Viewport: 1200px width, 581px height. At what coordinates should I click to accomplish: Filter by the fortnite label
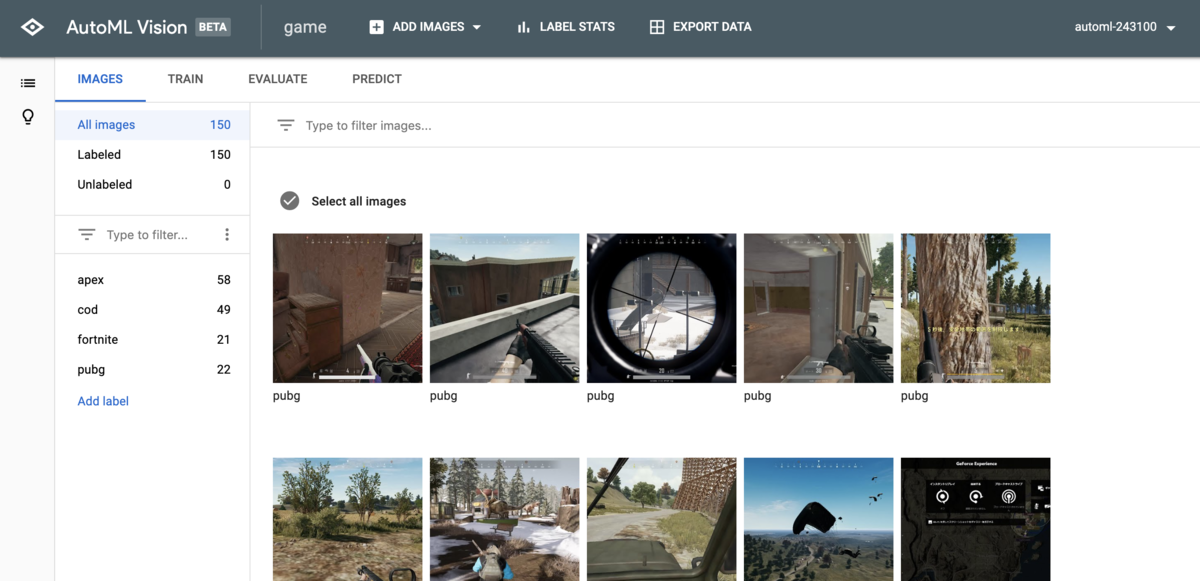point(152,340)
